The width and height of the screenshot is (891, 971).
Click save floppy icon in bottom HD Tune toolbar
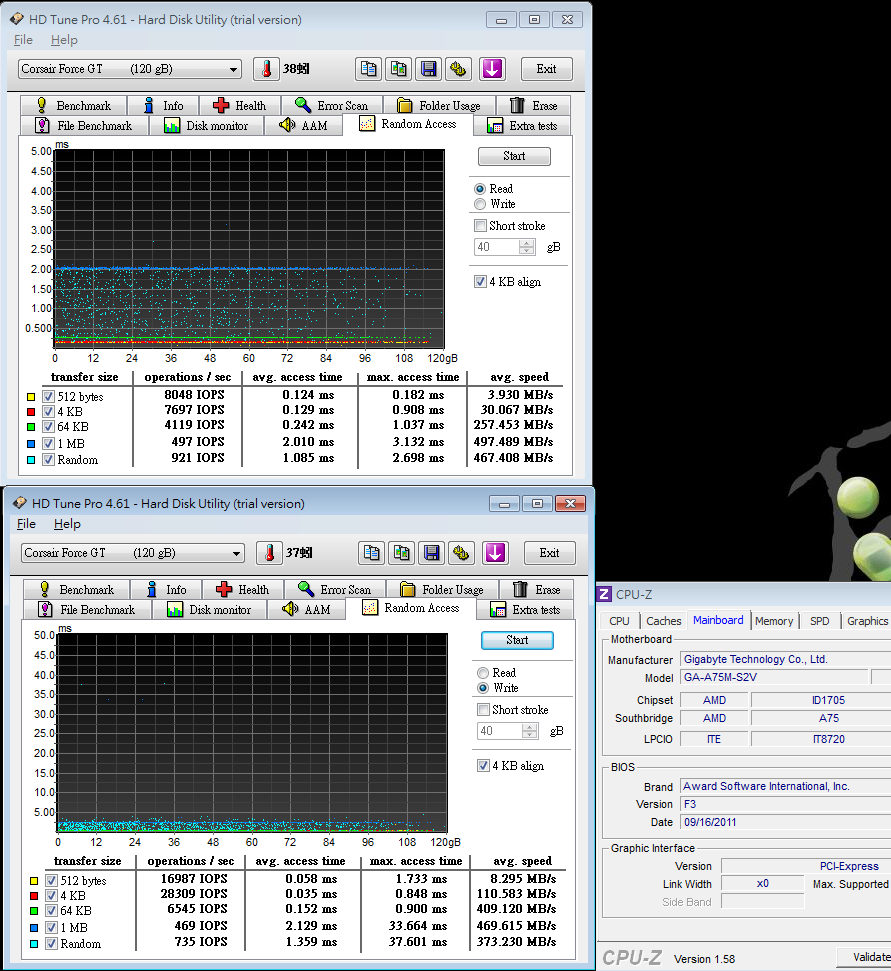pyautogui.click(x=432, y=553)
